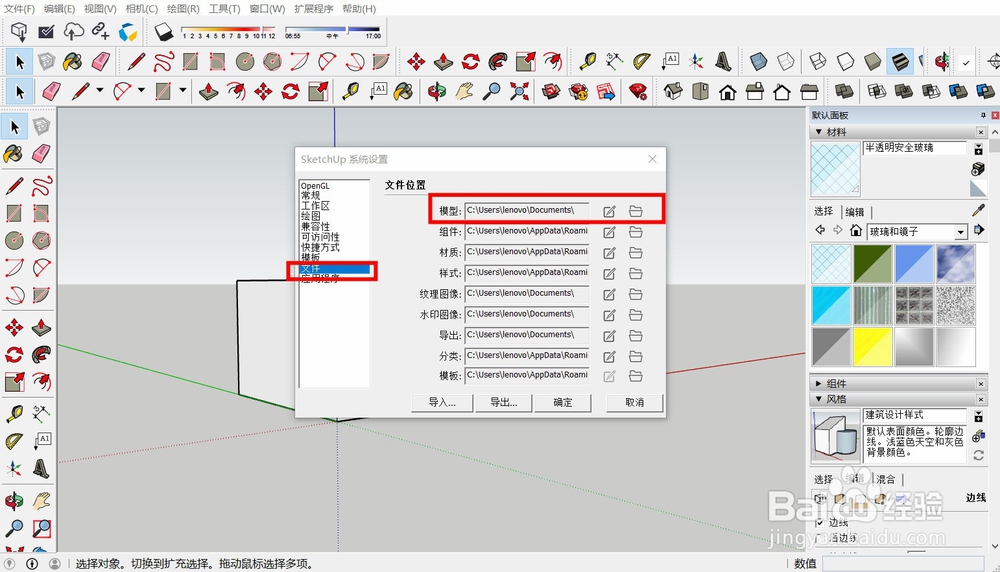Viewport: 1000px width, 572px height.
Task: Select the Eraser tool in left toolbar
Action: (x=41, y=154)
